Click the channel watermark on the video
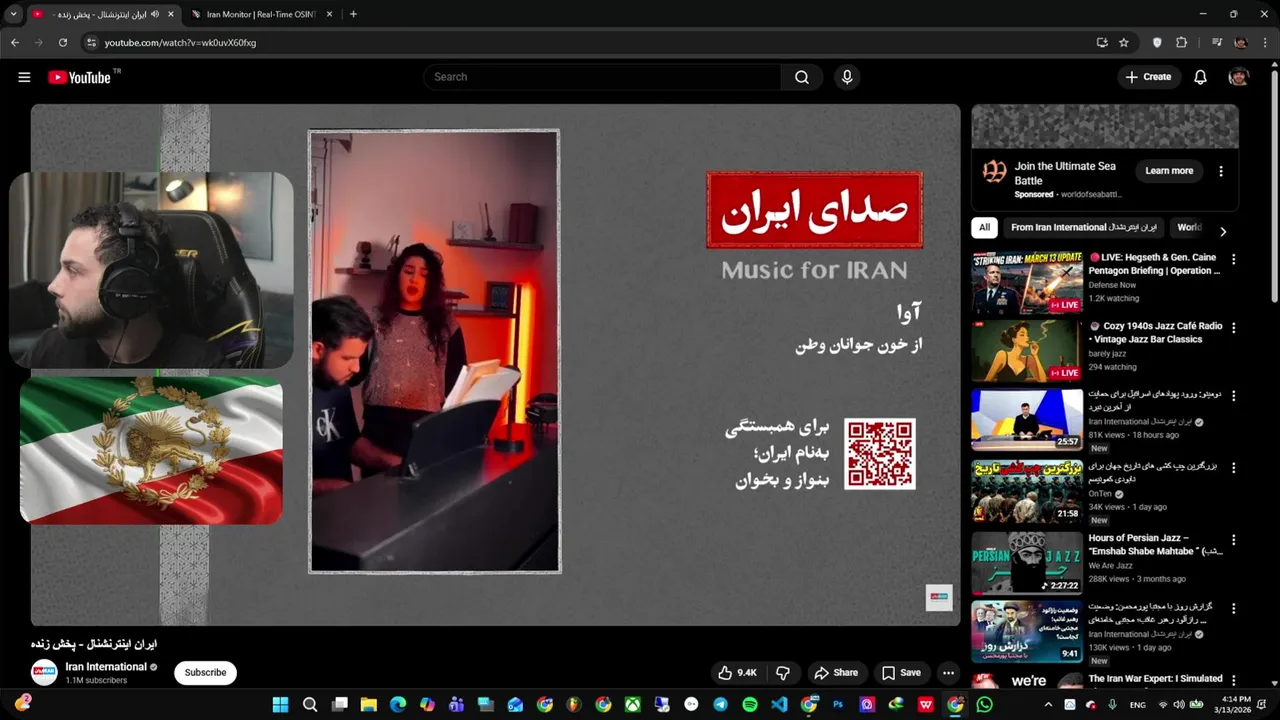 click(x=939, y=598)
